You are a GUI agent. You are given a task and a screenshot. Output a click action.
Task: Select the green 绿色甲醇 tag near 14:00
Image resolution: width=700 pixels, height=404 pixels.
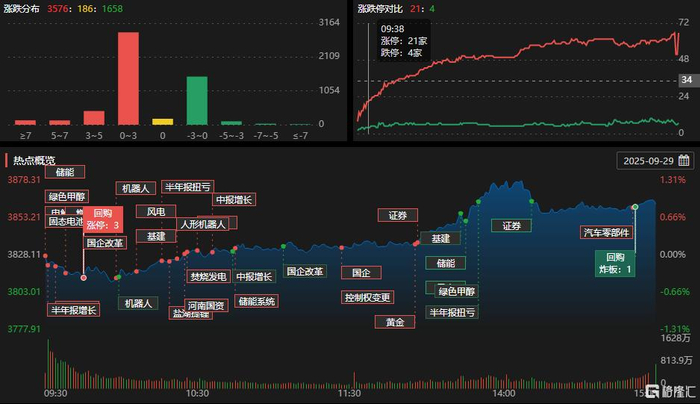coord(456,292)
